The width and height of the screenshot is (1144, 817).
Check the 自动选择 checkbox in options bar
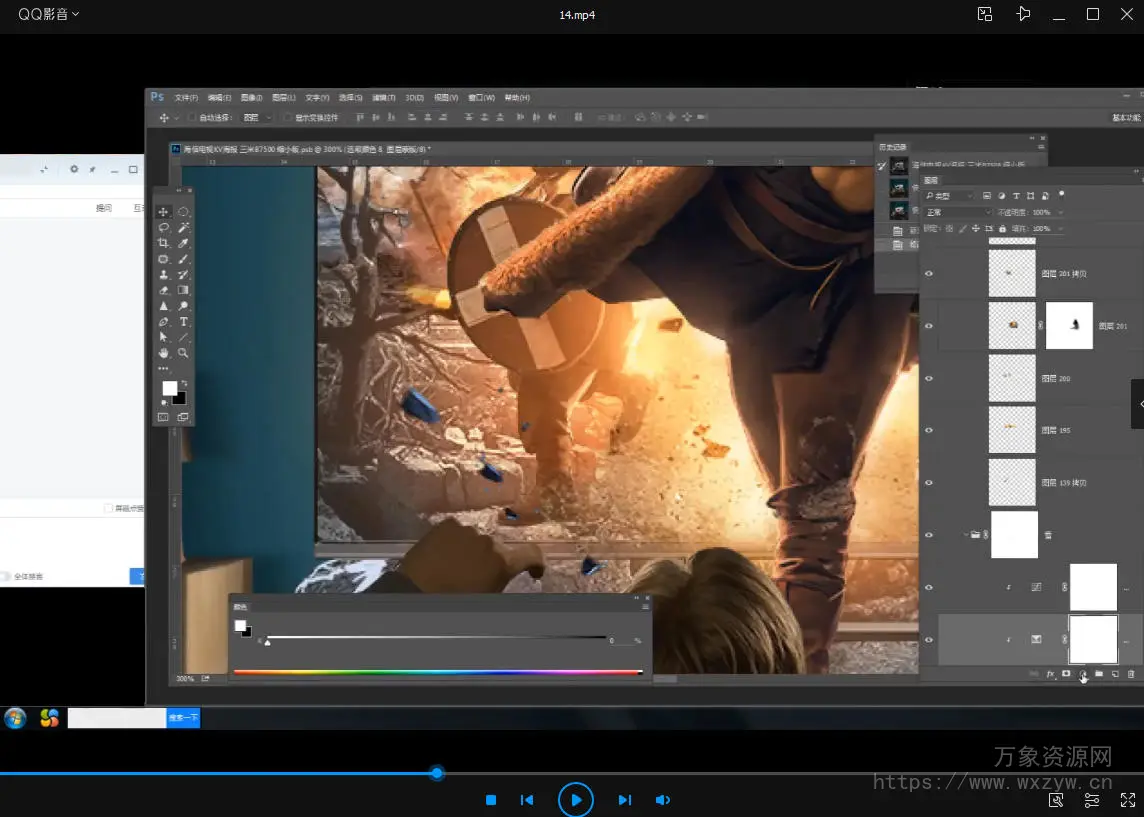(x=193, y=117)
